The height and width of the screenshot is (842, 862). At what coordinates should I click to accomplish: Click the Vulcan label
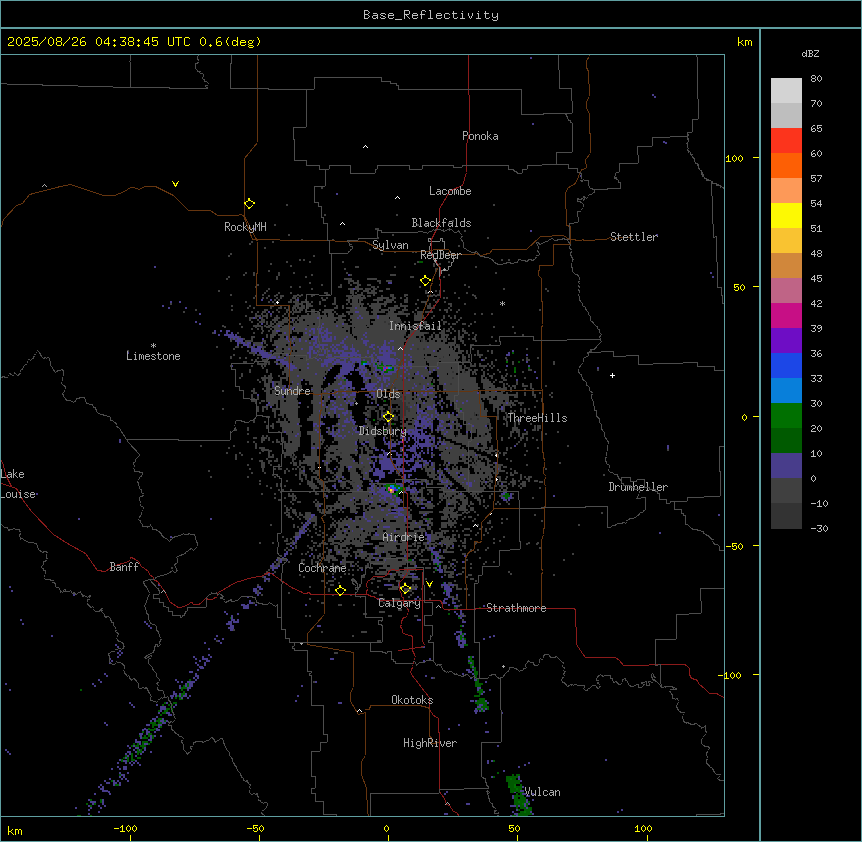tap(543, 792)
